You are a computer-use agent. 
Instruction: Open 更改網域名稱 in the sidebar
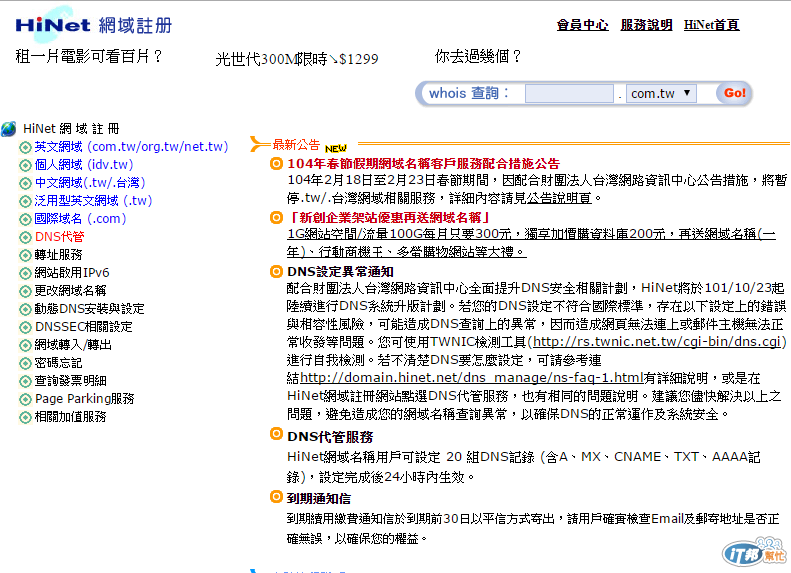click(x=70, y=291)
